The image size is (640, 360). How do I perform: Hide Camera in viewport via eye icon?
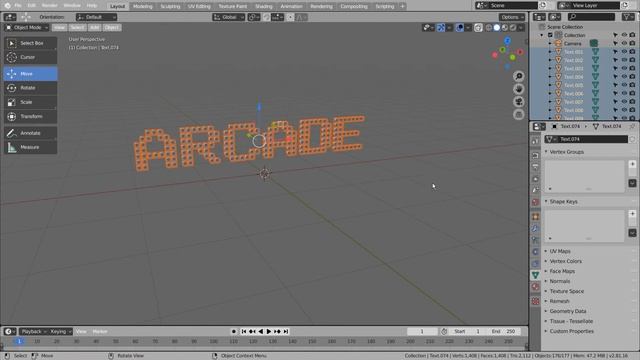(624, 43)
